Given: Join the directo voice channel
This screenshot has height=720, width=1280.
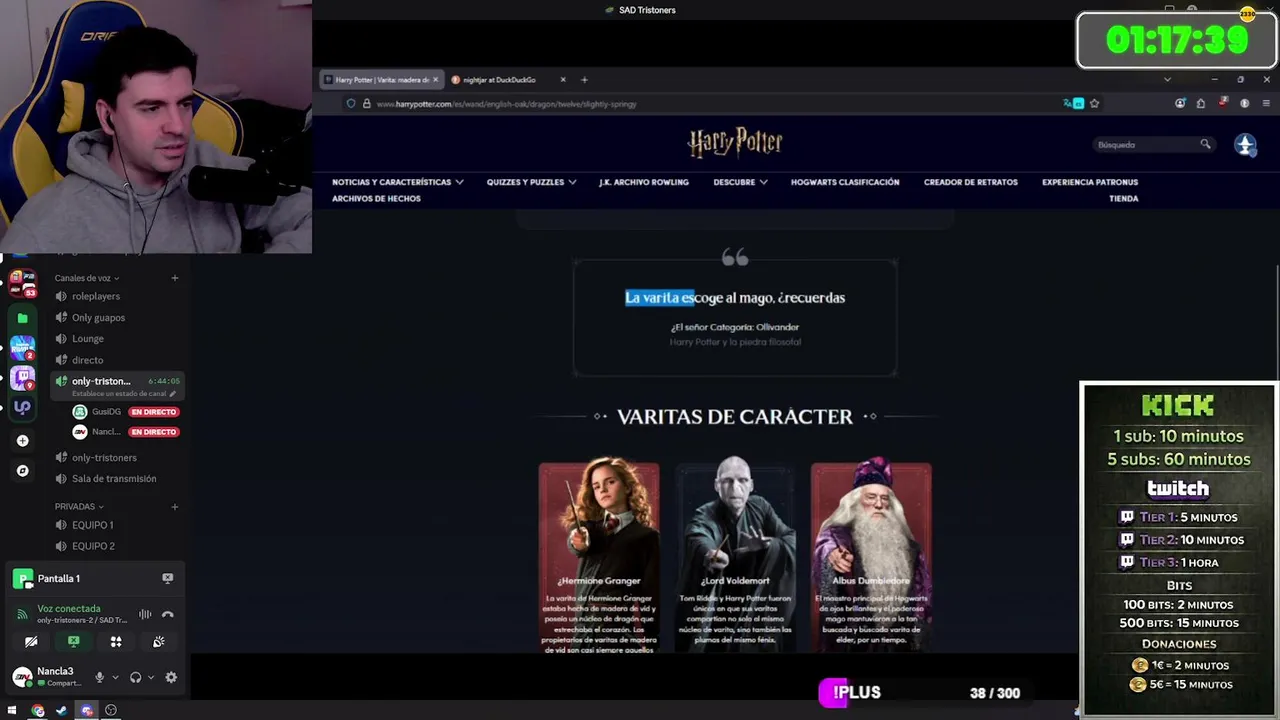Looking at the screenshot, I should tap(117, 359).
